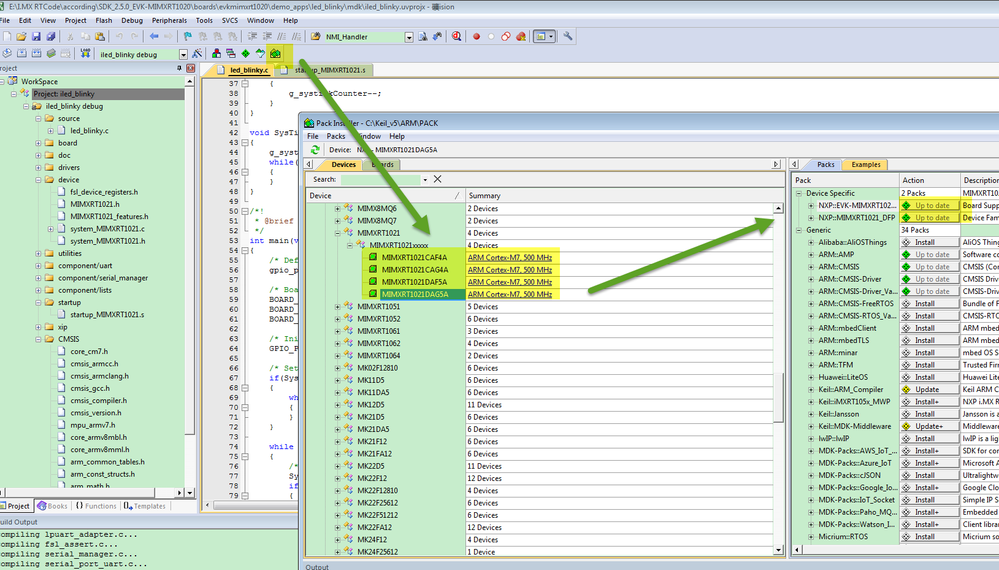
Task: Expand the MIMXRT1051 device node
Action: [338, 306]
